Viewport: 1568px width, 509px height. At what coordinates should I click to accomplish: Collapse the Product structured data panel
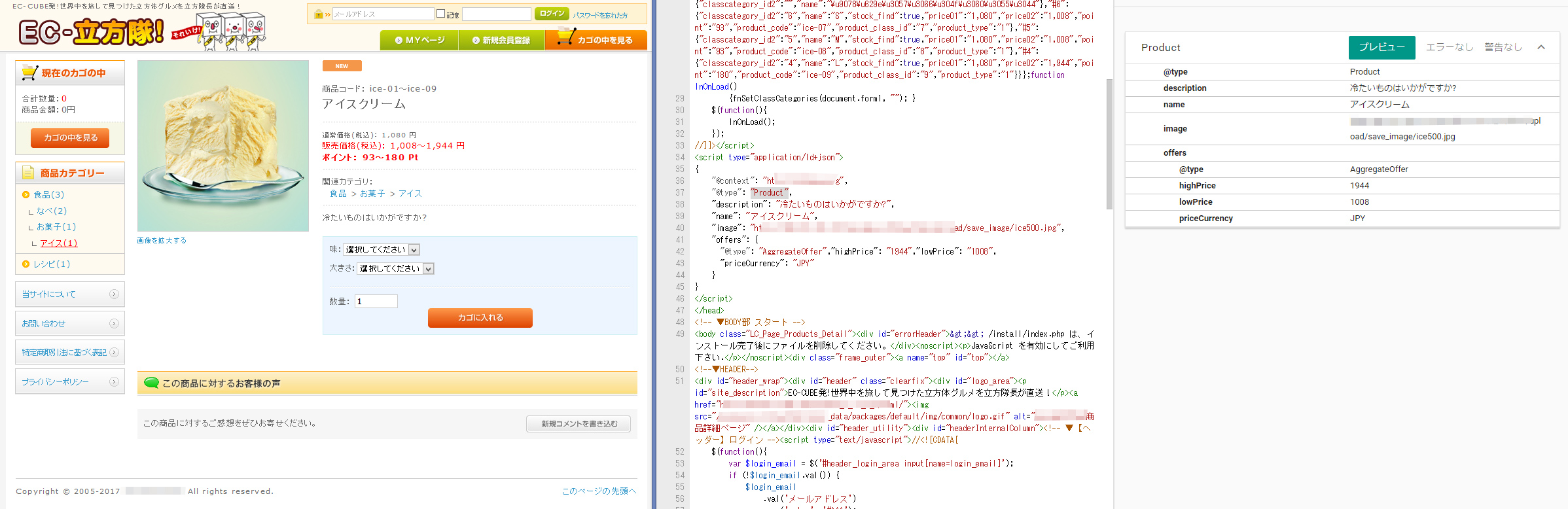[x=1541, y=47]
